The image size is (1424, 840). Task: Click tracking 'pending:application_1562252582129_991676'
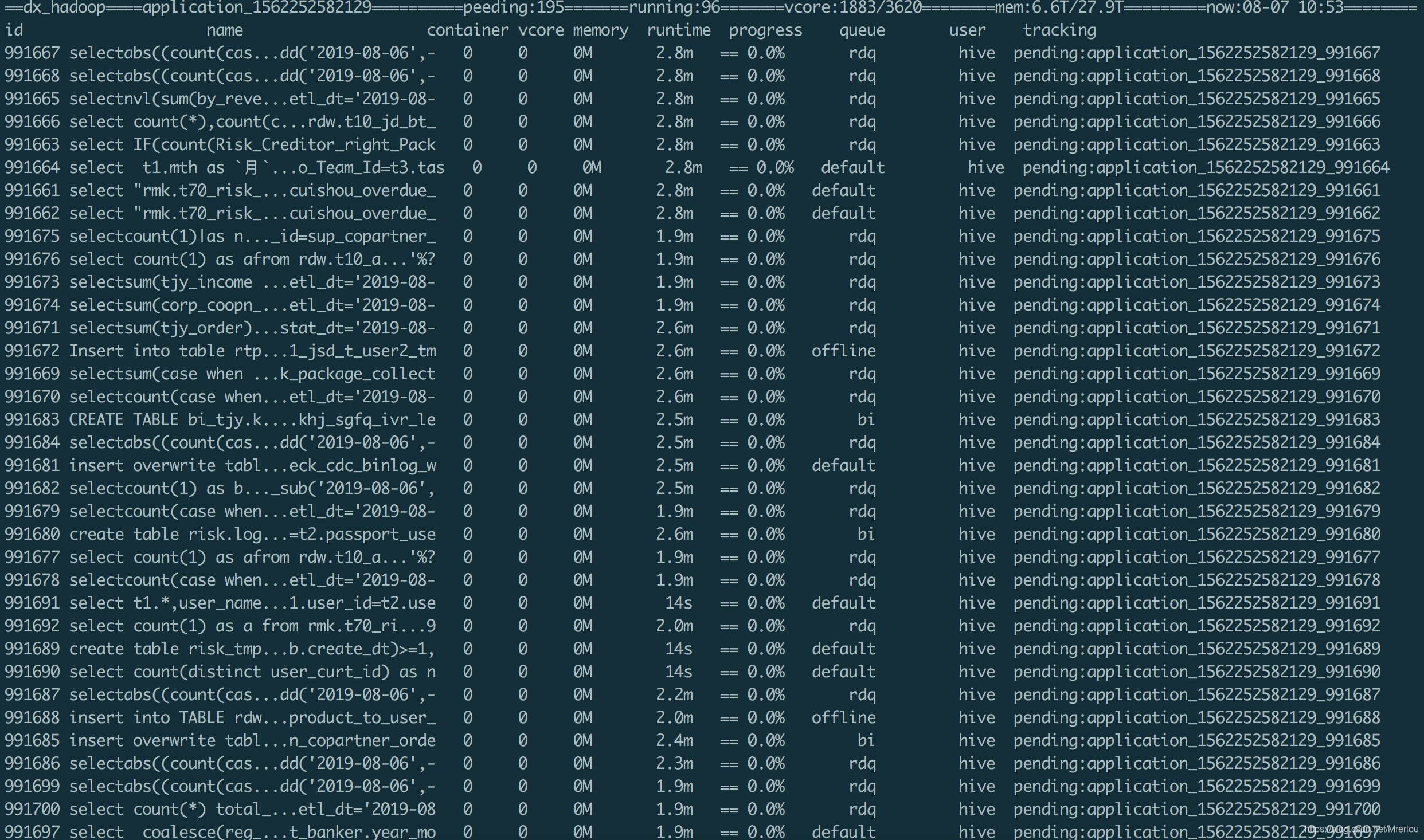1197,259
